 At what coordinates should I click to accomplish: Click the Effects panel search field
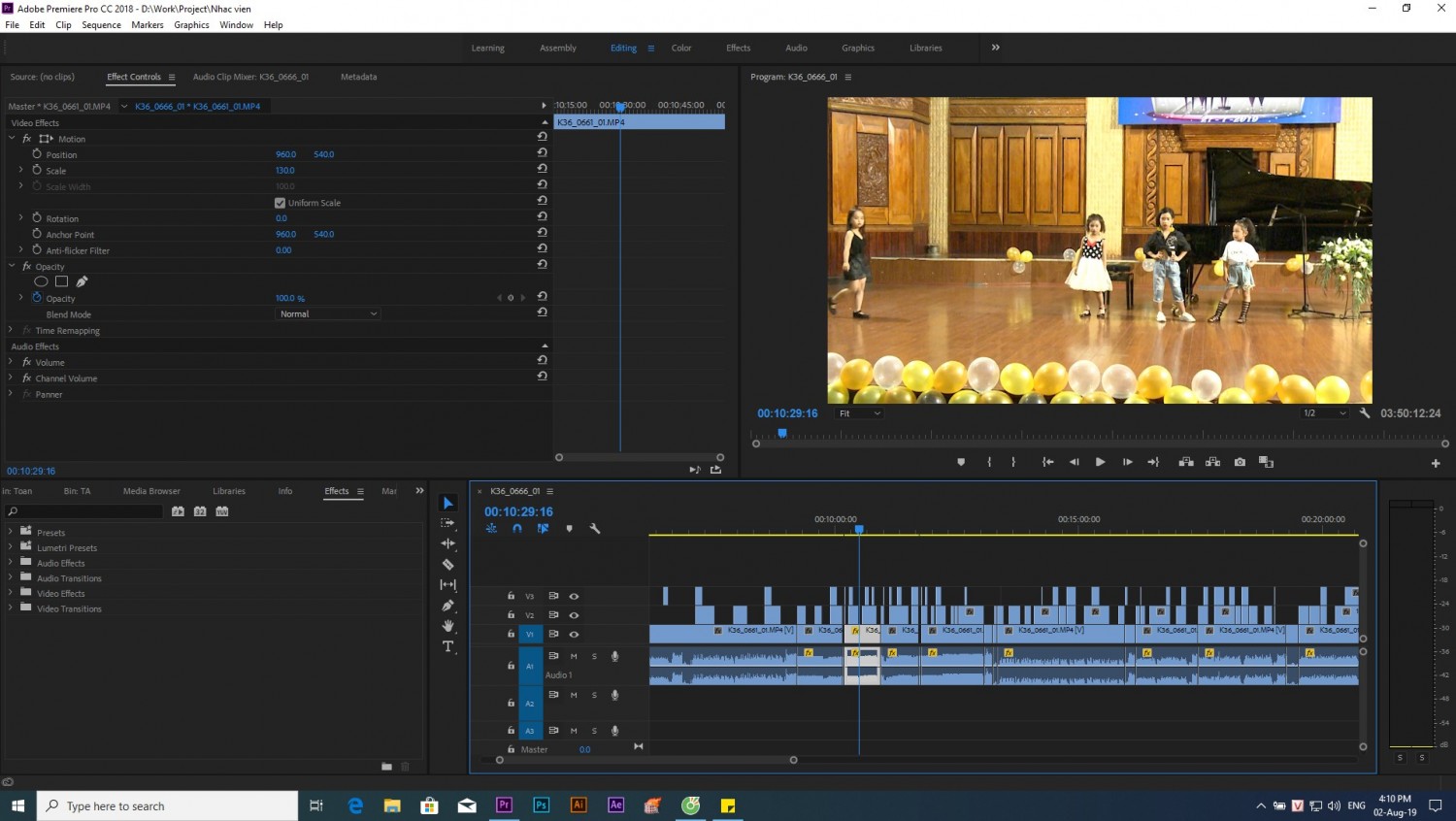(85, 511)
